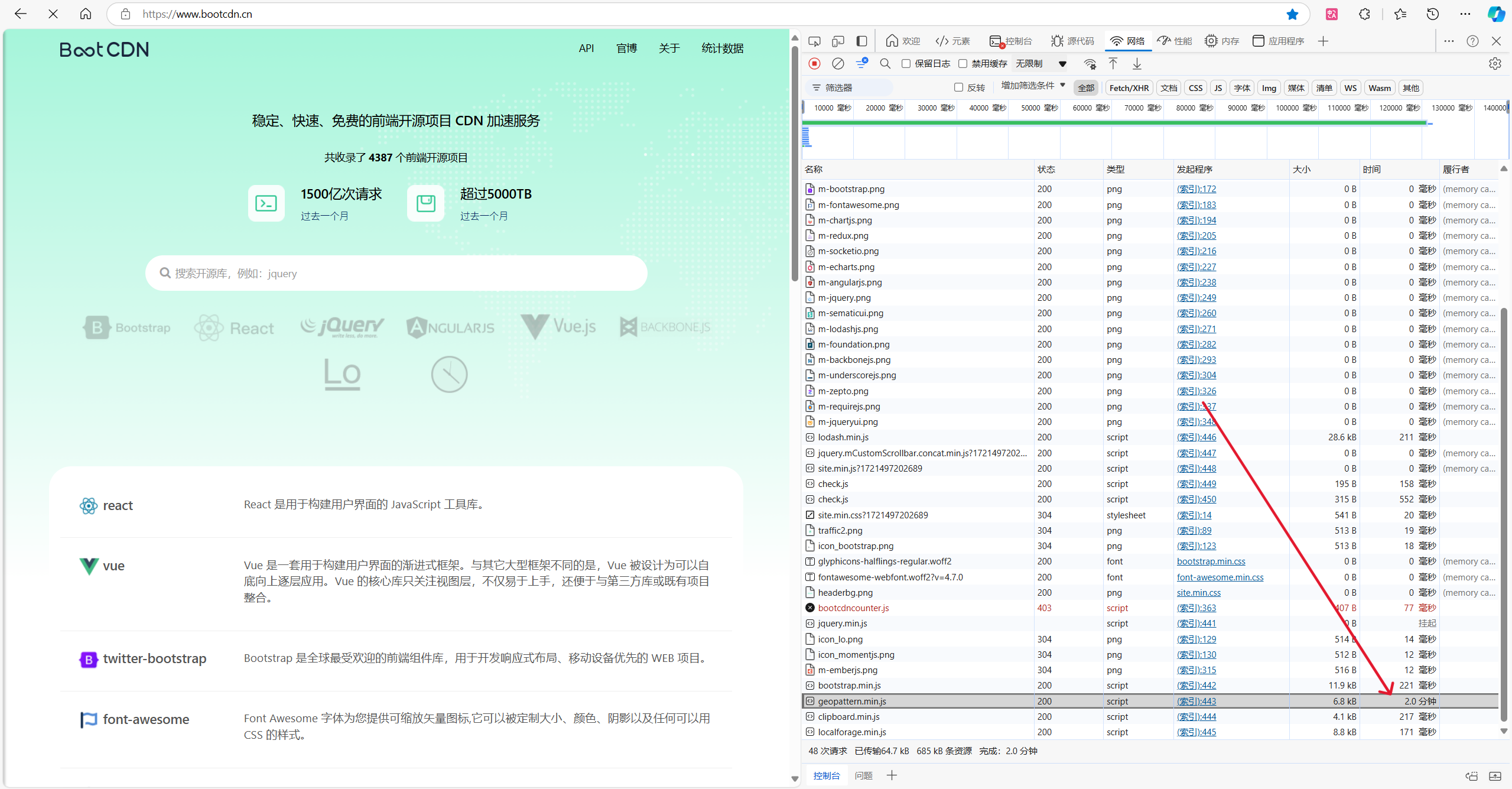Enable the 禁用缓存 checkbox
The height and width of the screenshot is (789, 1512).
[x=963, y=64]
